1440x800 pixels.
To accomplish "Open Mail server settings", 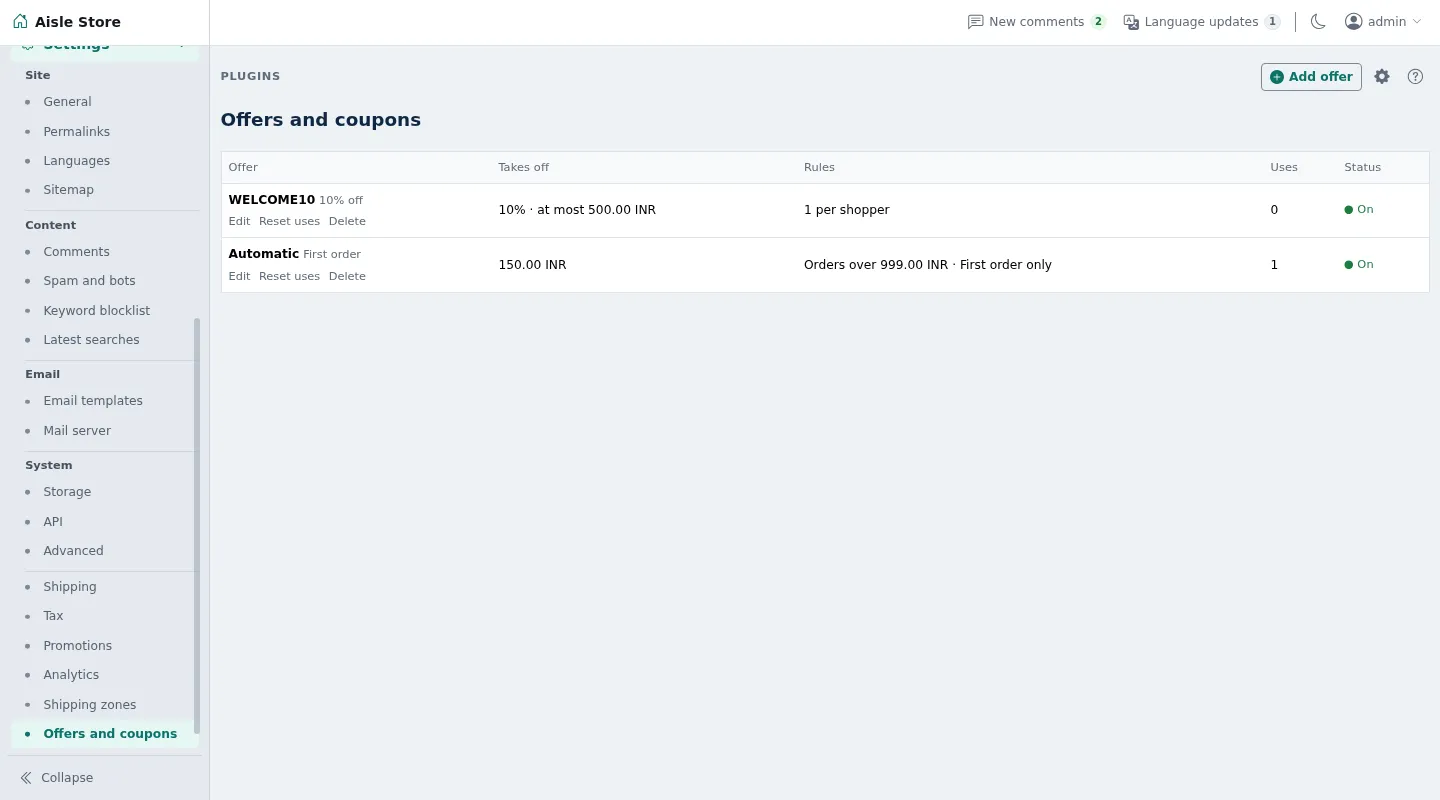I will tap(77, 430).
